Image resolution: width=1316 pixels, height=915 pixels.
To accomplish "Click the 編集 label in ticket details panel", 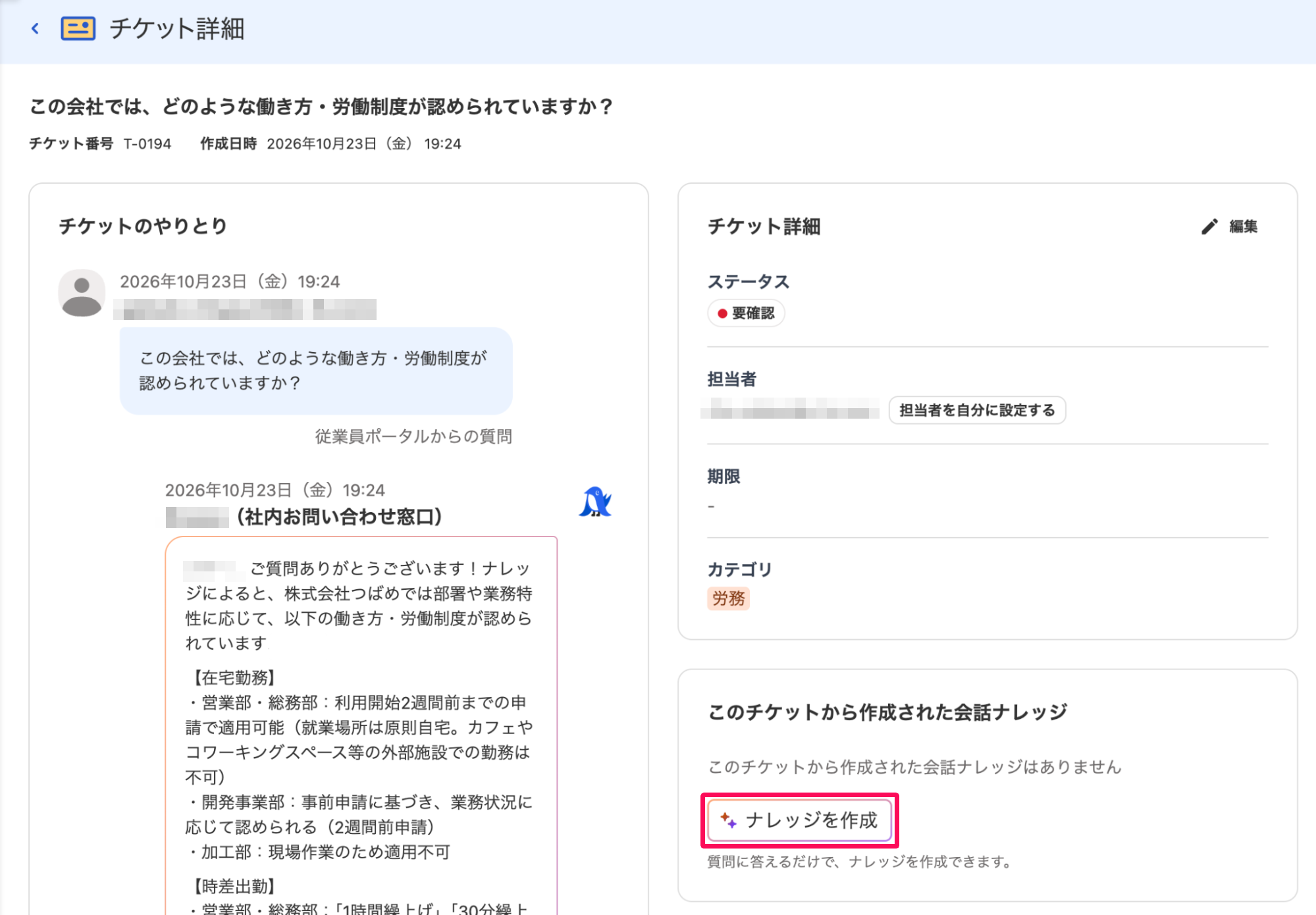I will coord(1243,226).
